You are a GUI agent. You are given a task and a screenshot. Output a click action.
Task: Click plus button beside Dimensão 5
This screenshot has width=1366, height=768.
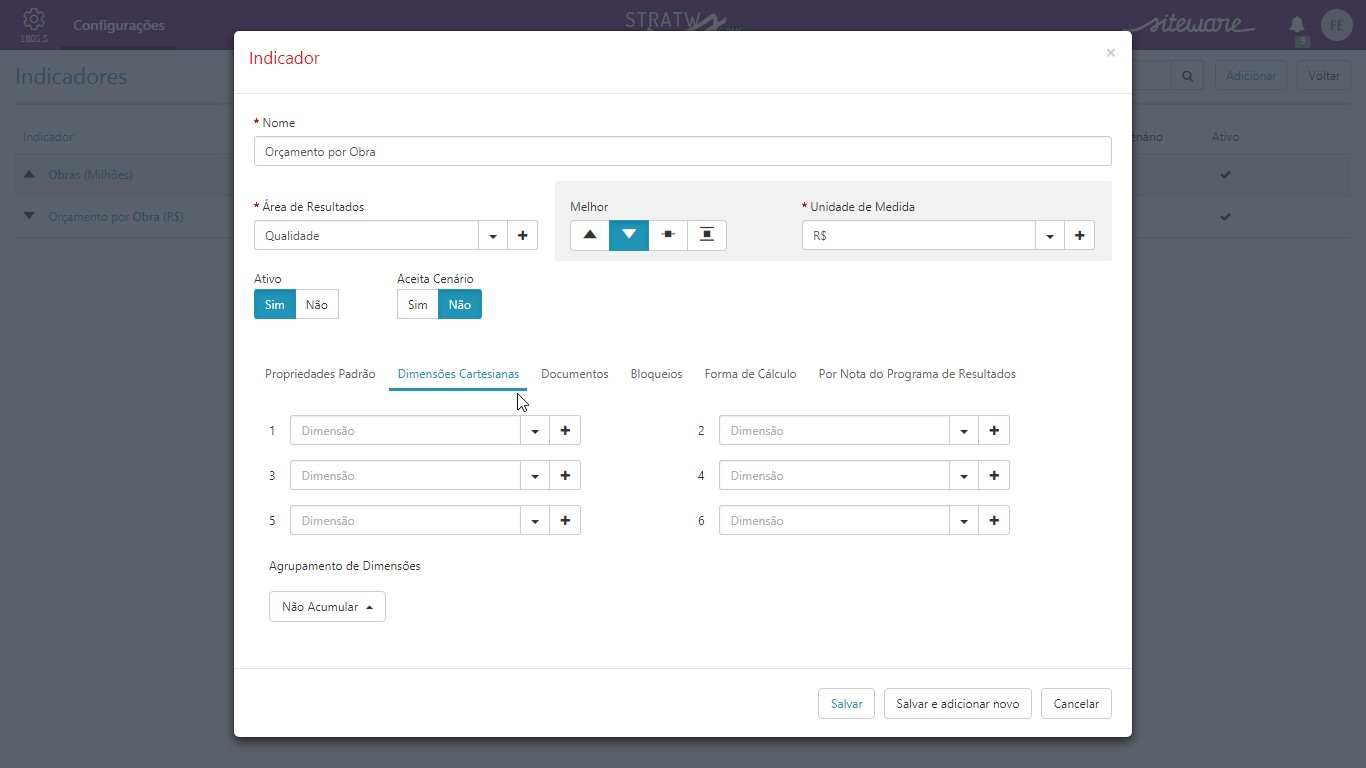pyautogui.click(x=565, y=521)
